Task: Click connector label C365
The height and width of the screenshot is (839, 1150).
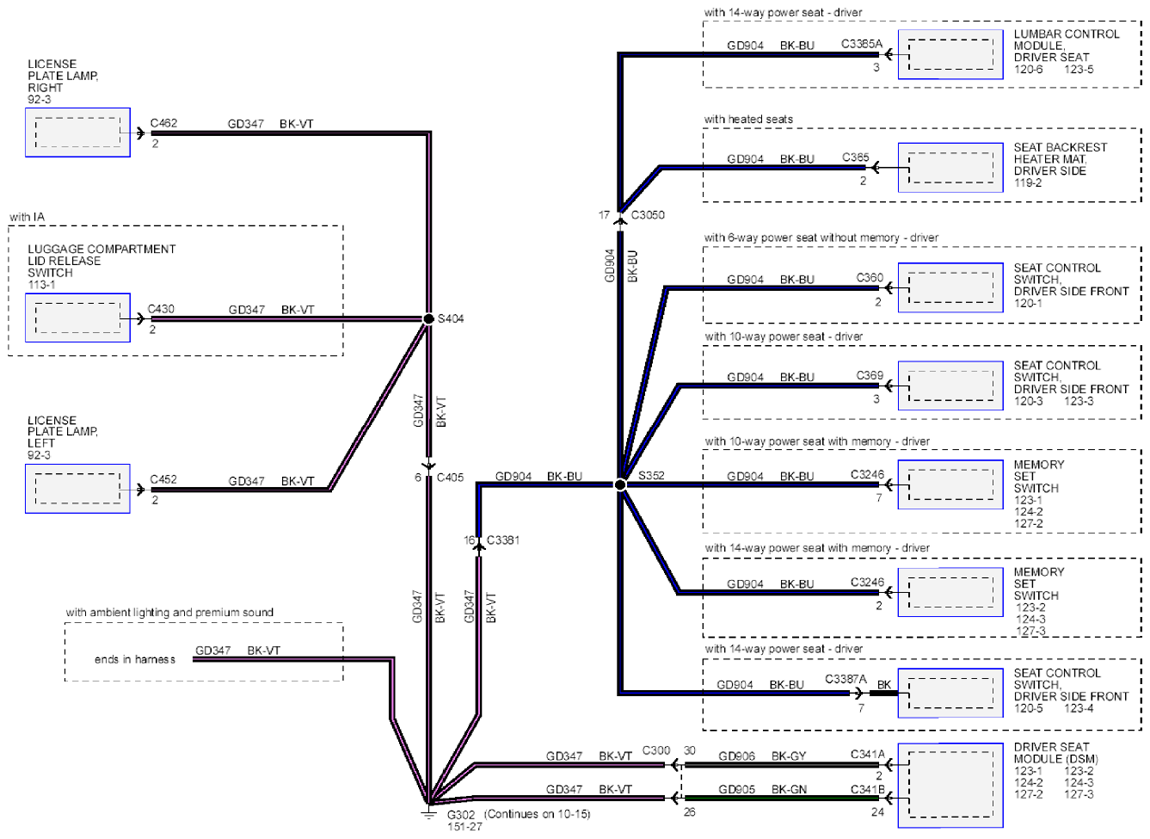Action: 856,158
